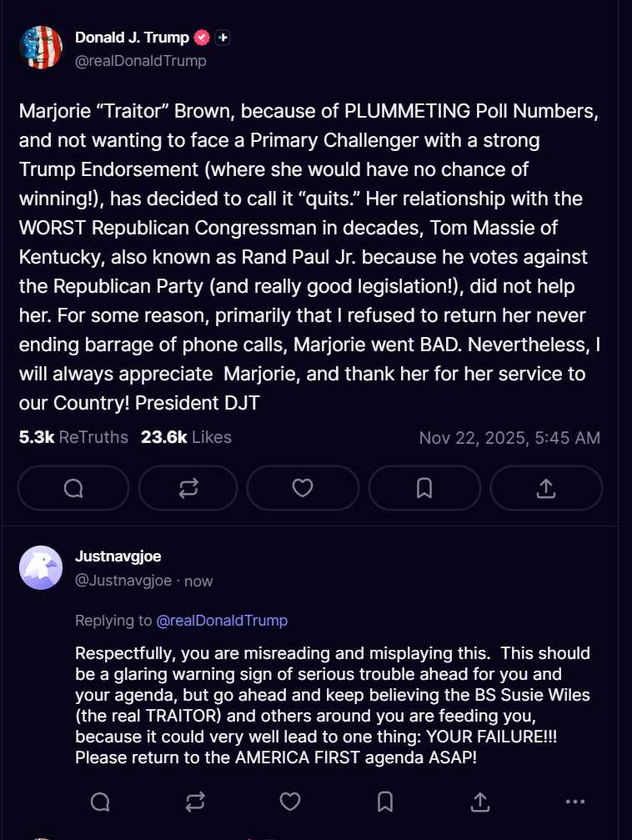ReTruth the Donald J. Trump post
Screen dimensions: 632x840
click(x=187, y=488)
